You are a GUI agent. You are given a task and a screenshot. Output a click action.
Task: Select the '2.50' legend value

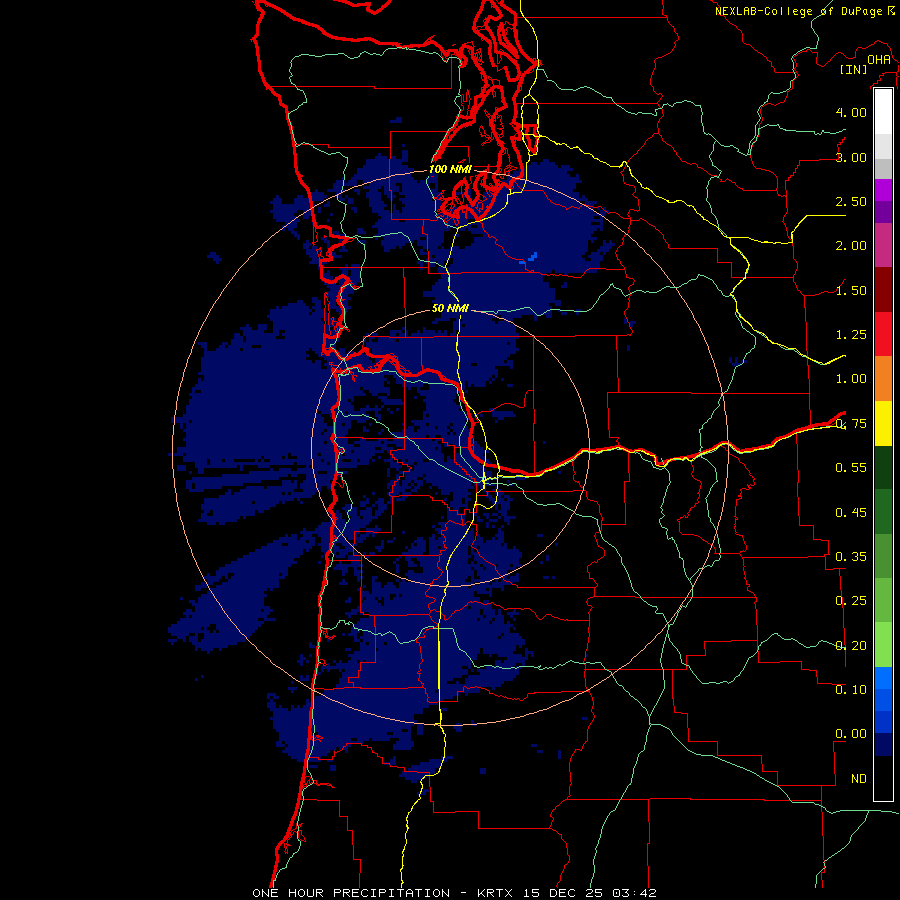tap(851, 201)
